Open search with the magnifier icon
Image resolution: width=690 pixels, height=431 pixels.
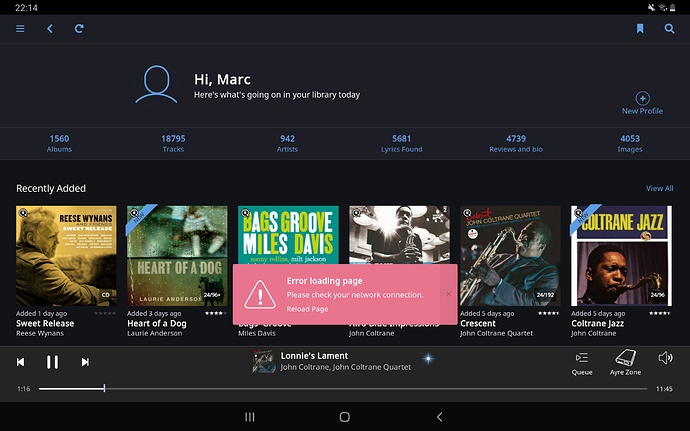coord(669,29)
